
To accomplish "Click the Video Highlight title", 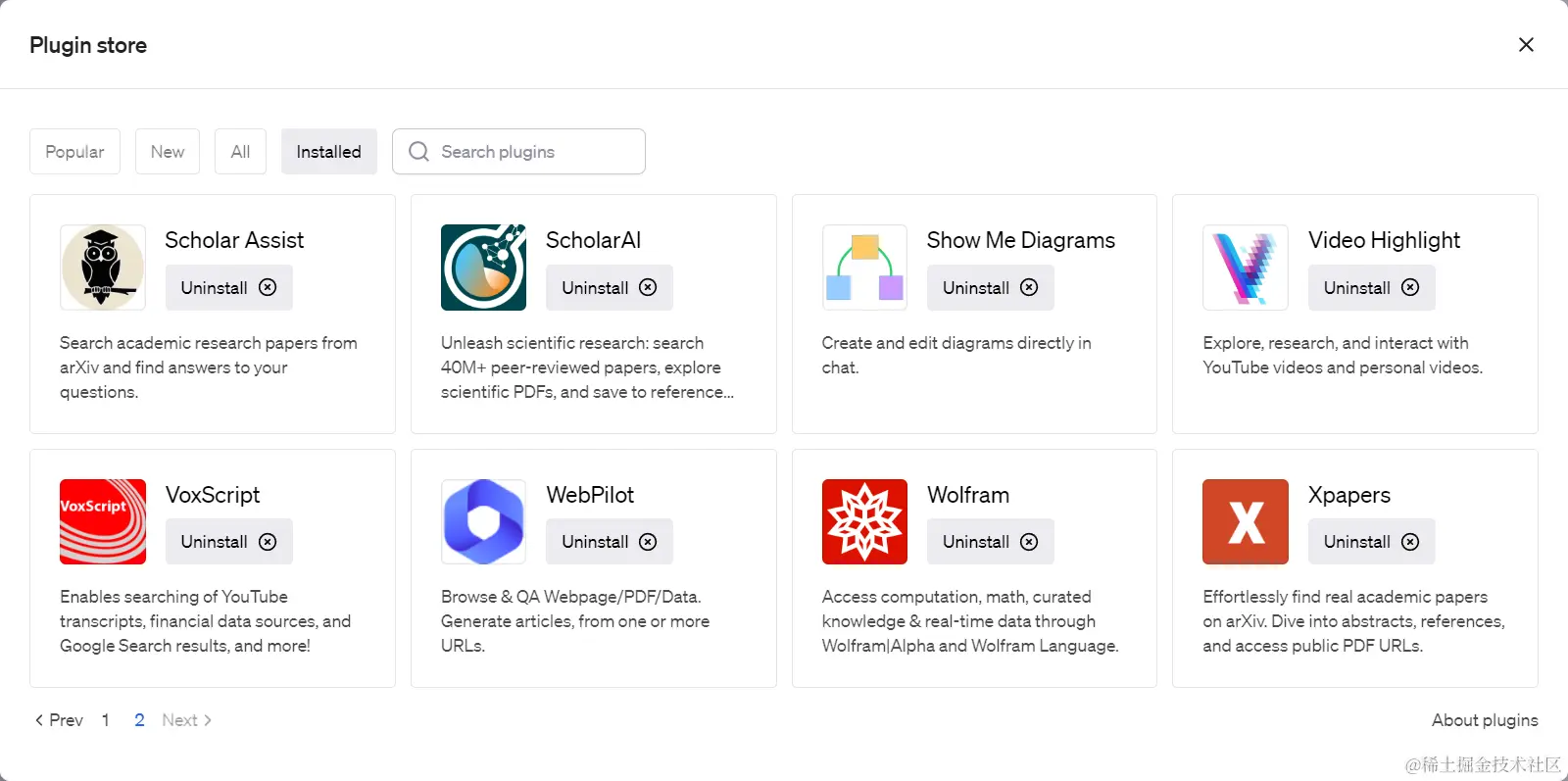I will click(1384, 240).
